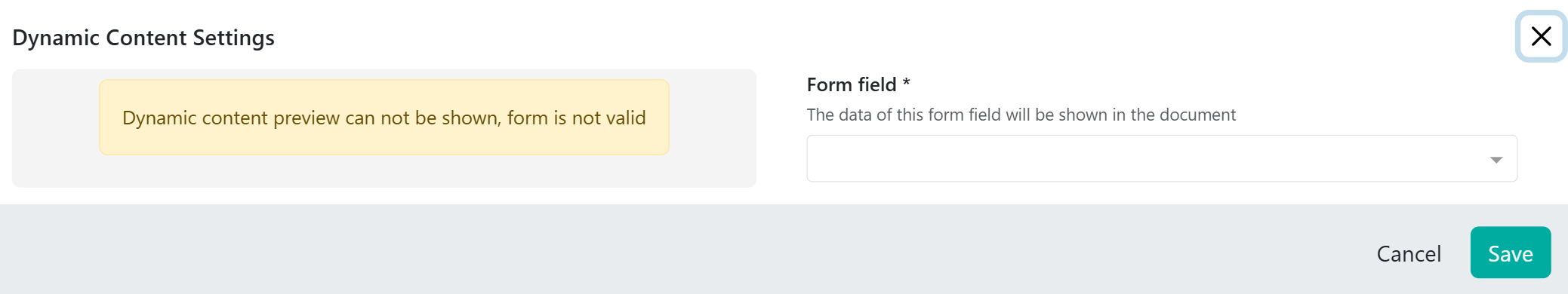
Task: Click the Dynamic Content Settings title
Action: [x=143, y=38]
